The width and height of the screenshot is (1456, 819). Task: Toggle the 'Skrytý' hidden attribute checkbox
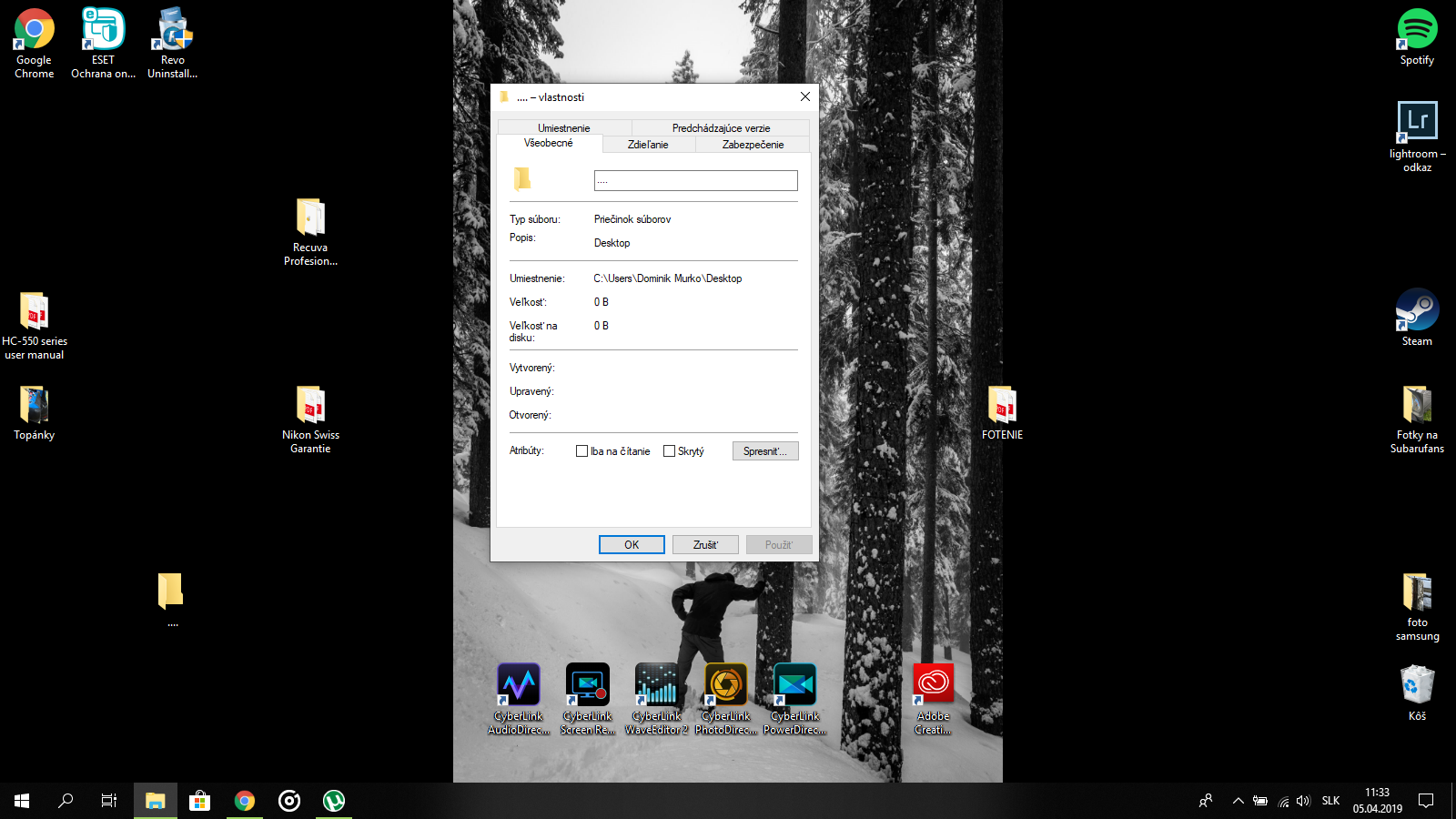[x=670, y=451]
